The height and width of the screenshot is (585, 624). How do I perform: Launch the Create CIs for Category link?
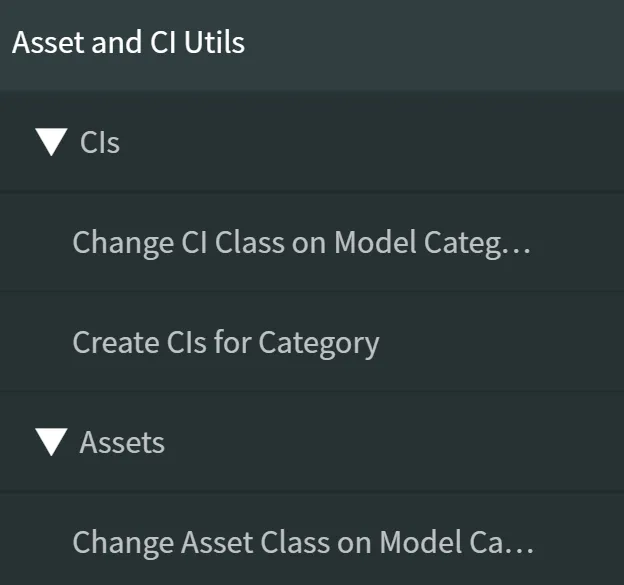pyautogui.click(x=226, y=343)
